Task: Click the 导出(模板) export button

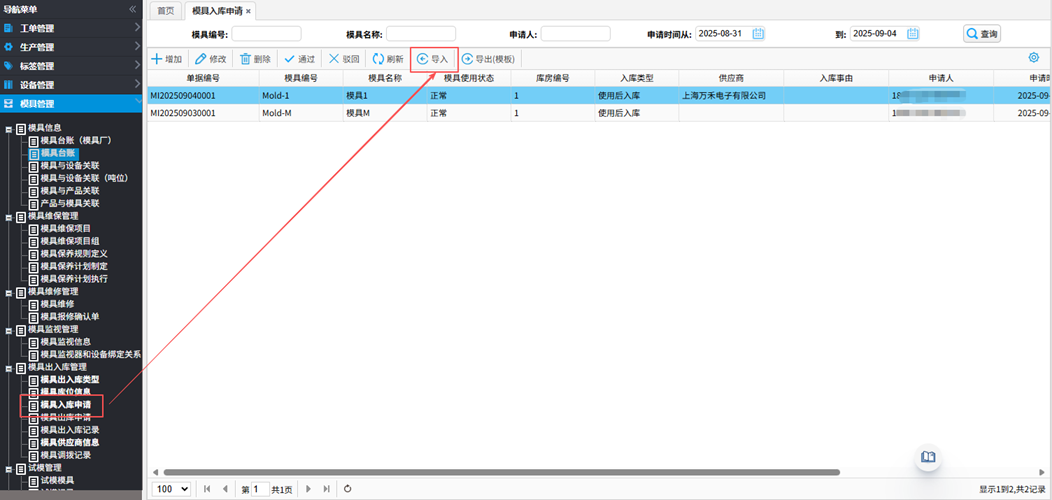Action: coord(489,59)
